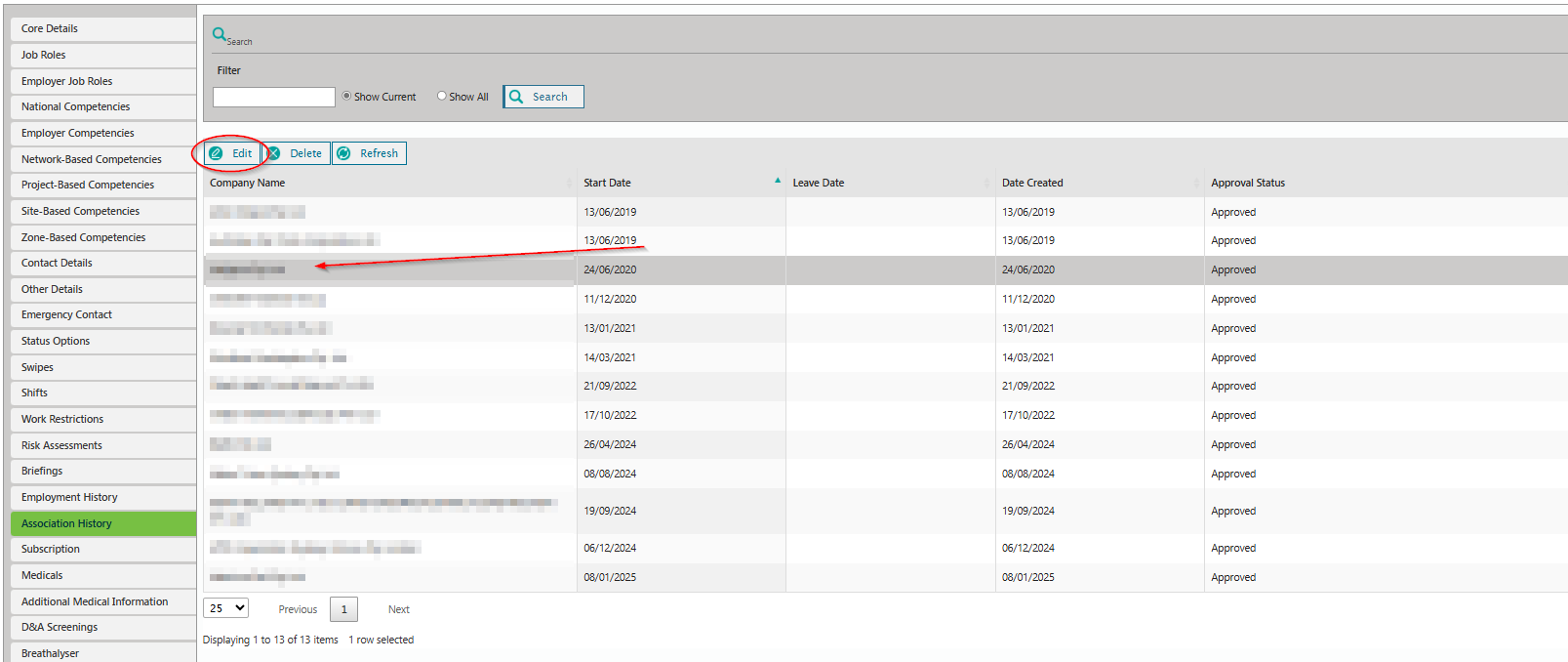The width and height of the screenshot is (1568, 662).
Task: Sort by Approval Status column header
Action: coord(1248,183)
